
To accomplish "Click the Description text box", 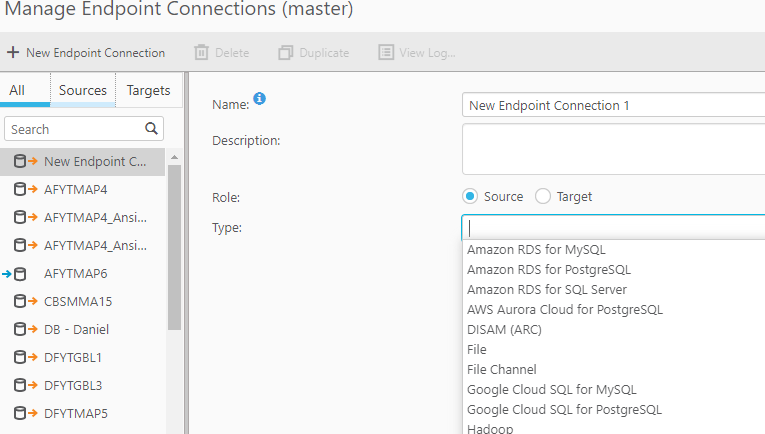I will (614, 149).
